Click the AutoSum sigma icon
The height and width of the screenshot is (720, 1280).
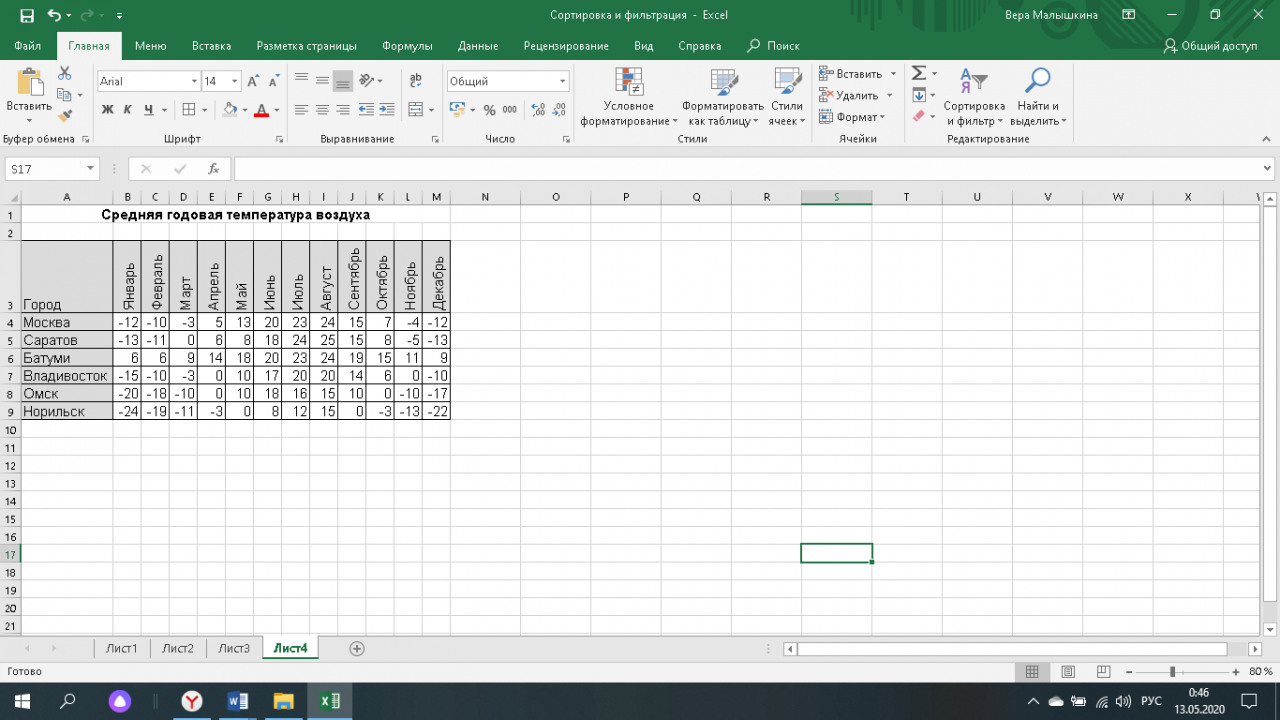[918, 73]
